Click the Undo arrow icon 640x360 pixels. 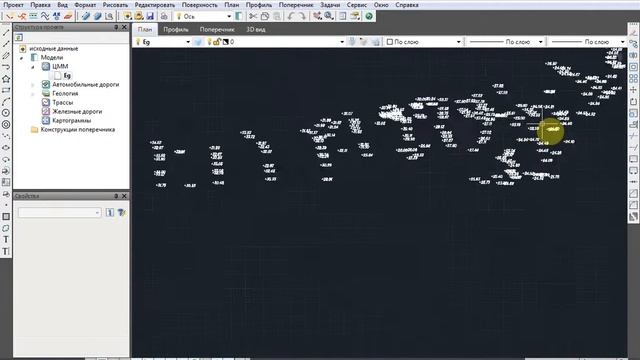(290, 16)
